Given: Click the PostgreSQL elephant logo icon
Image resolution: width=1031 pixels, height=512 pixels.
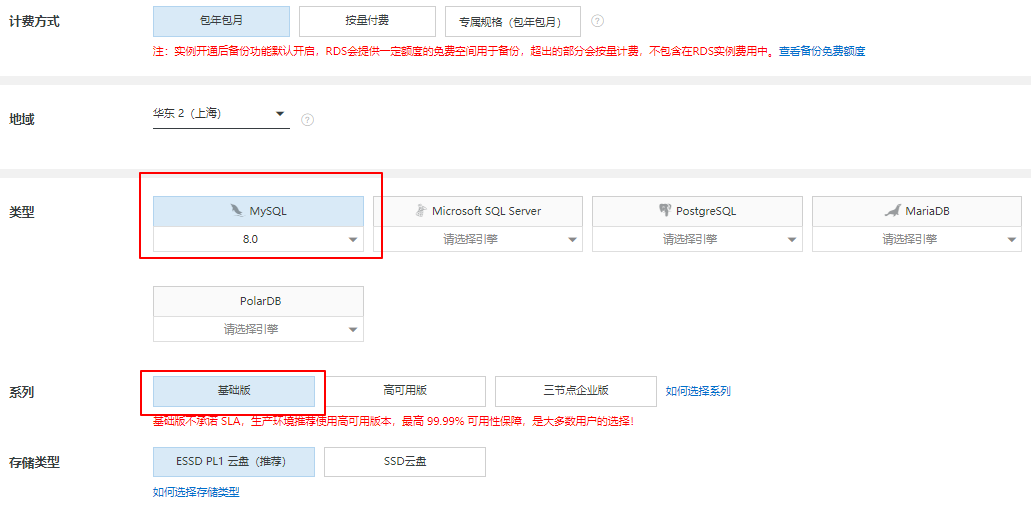Looking at the screenshot, I should pos(665,211).
